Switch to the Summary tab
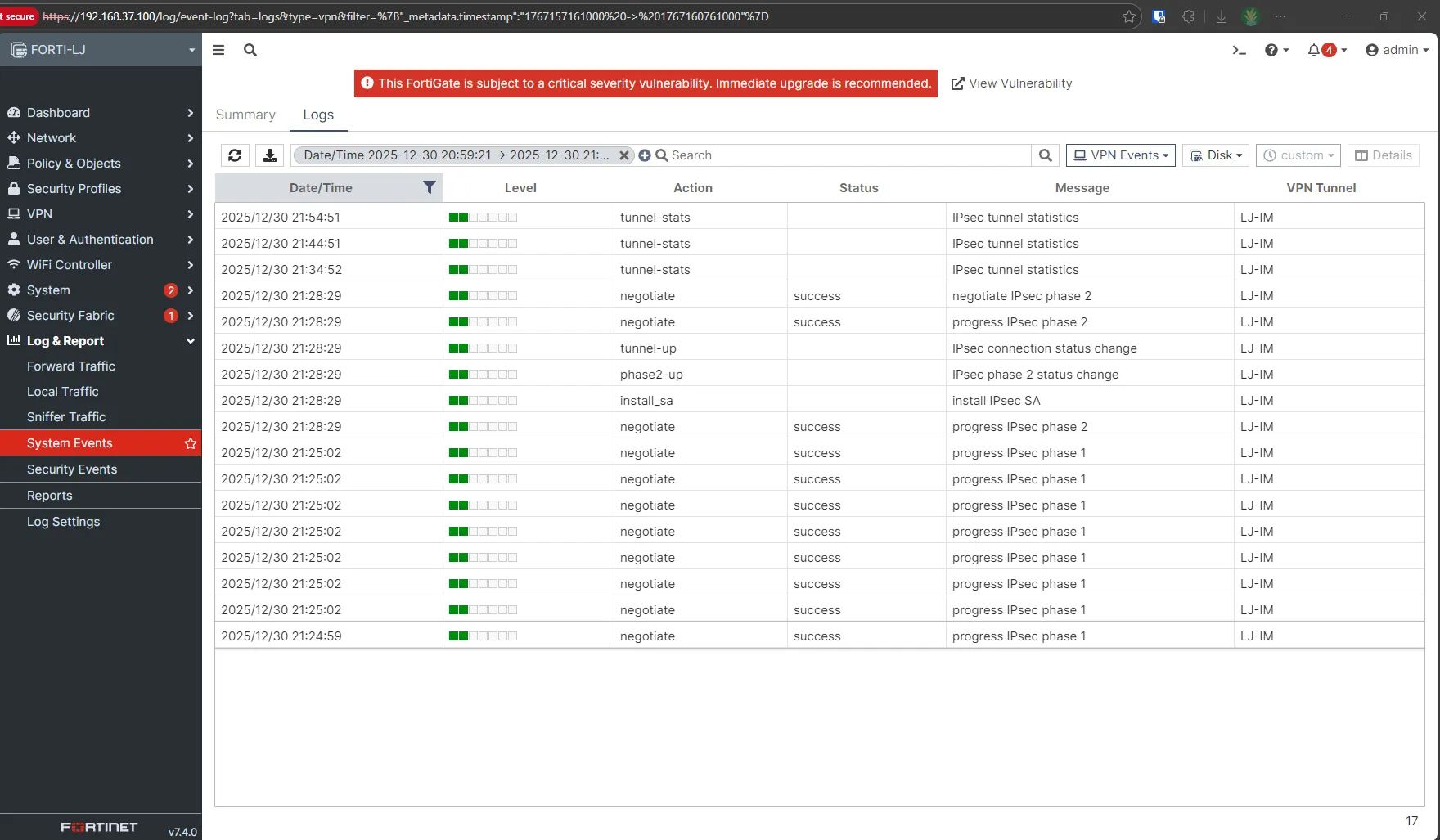Viewport: 1440px width, 840px height. click(245, 115)
